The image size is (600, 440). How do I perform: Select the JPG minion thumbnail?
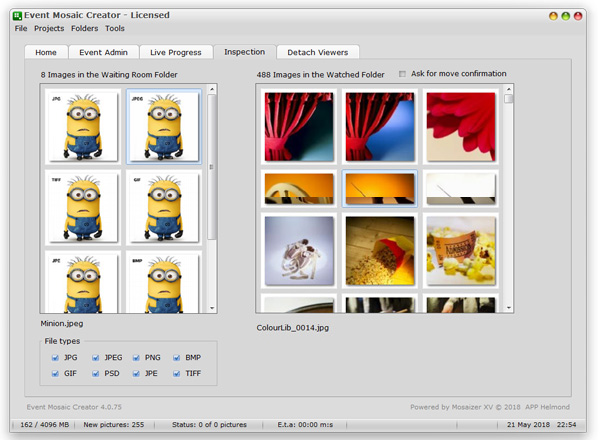[83, 126]
